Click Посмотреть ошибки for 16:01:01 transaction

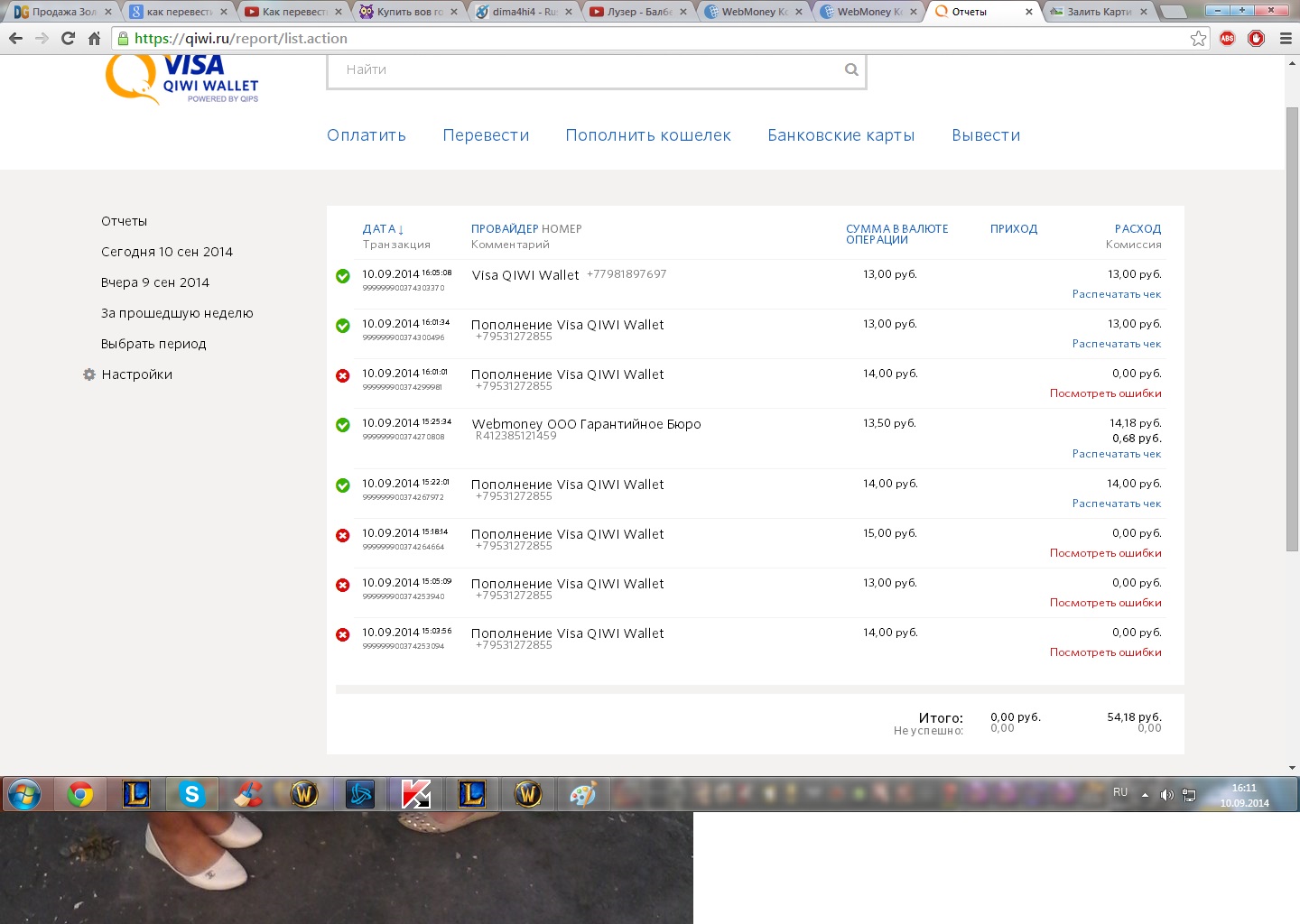coord(1106,393)
